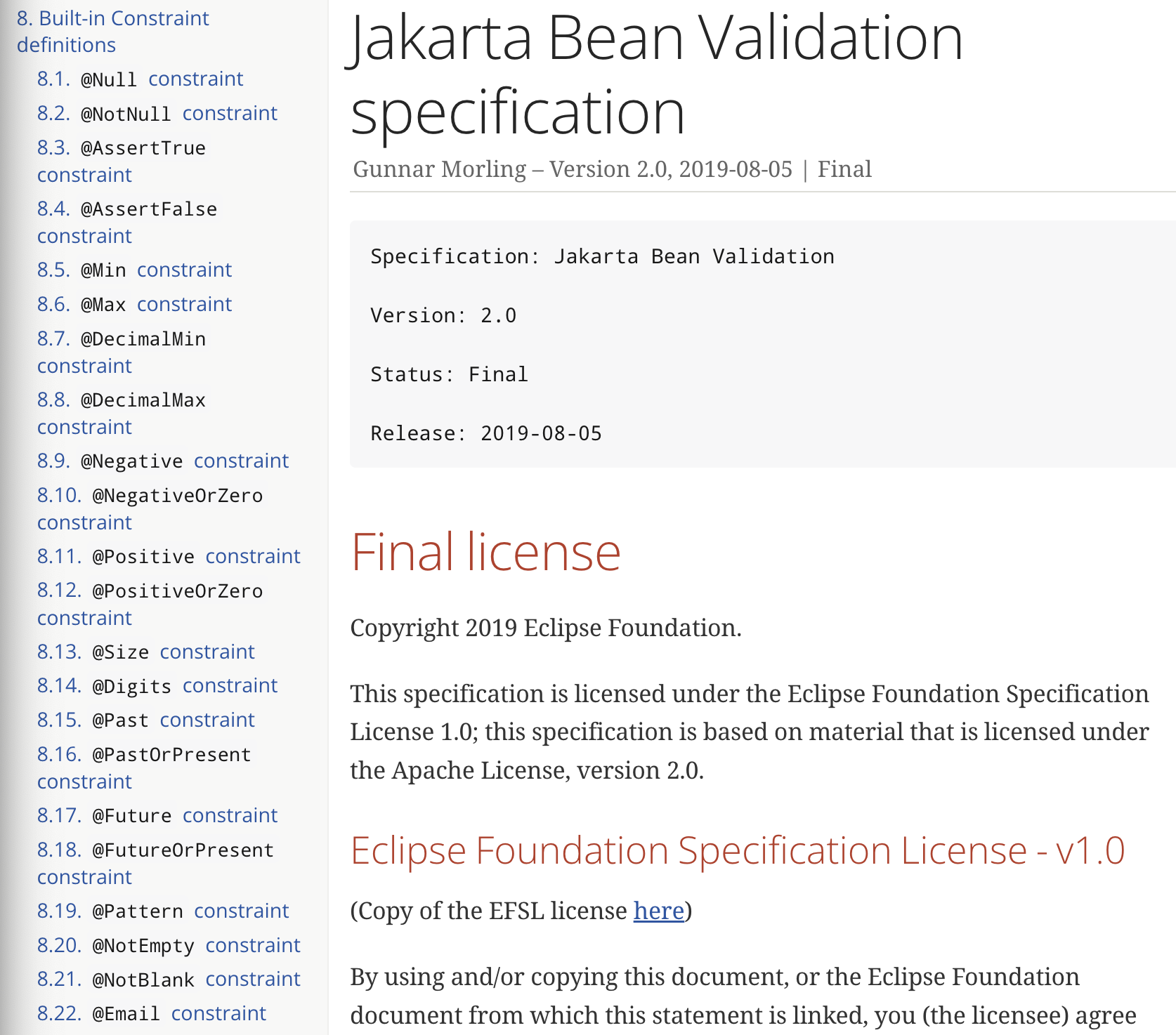Jump to 8.6 @Max constraint
The image size is (1176, 1035).
pos(134,304)
